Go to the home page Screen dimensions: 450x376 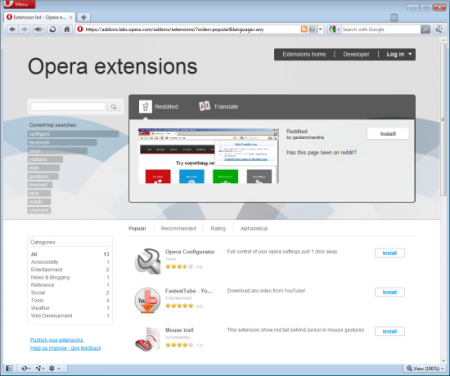[x=67, y=29]
